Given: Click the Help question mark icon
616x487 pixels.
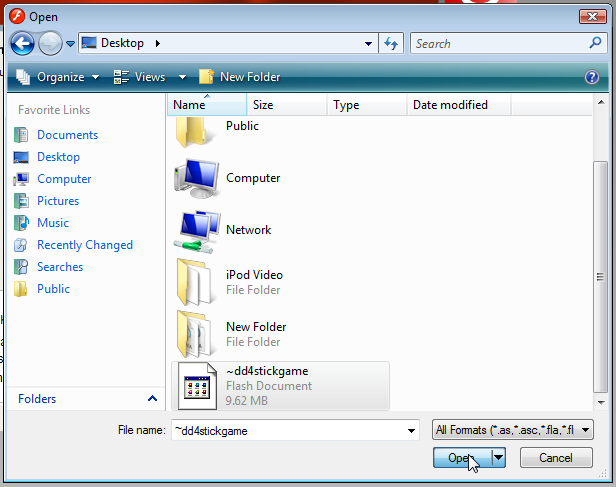Looking at the screenshot, I should 592,77.
